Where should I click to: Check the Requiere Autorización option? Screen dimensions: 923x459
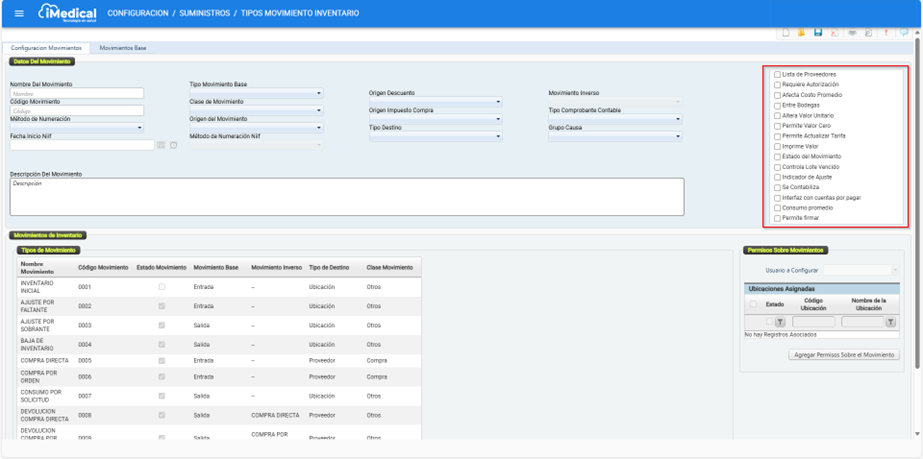click(x=777, y=85)
